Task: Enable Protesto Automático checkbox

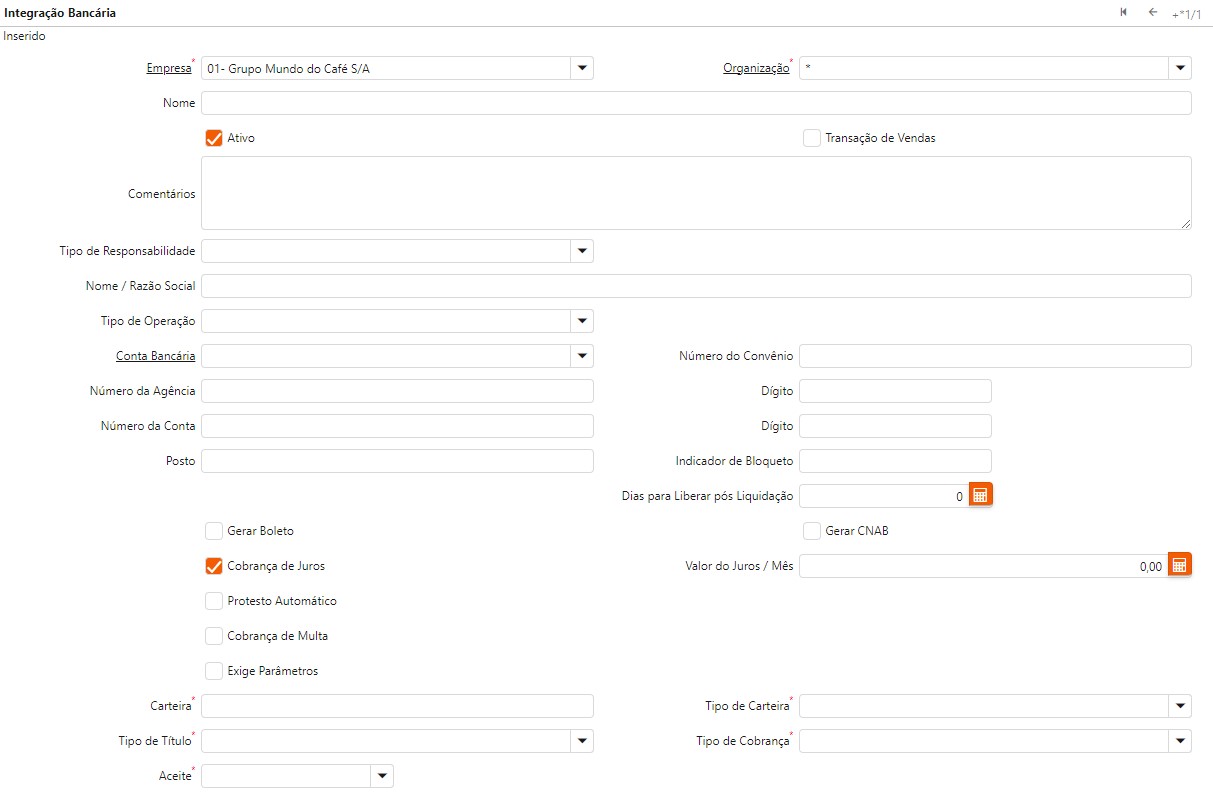Action: coord(213,601)
